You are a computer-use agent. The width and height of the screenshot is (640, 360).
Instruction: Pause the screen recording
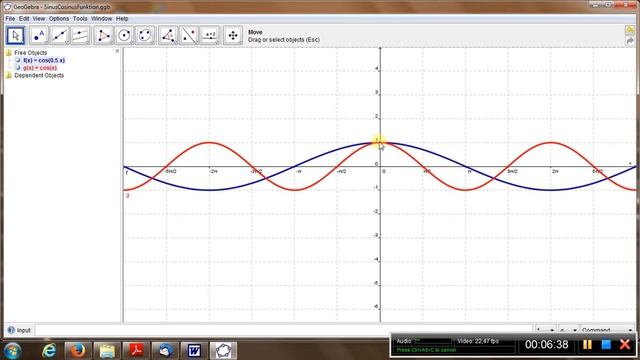587,345
